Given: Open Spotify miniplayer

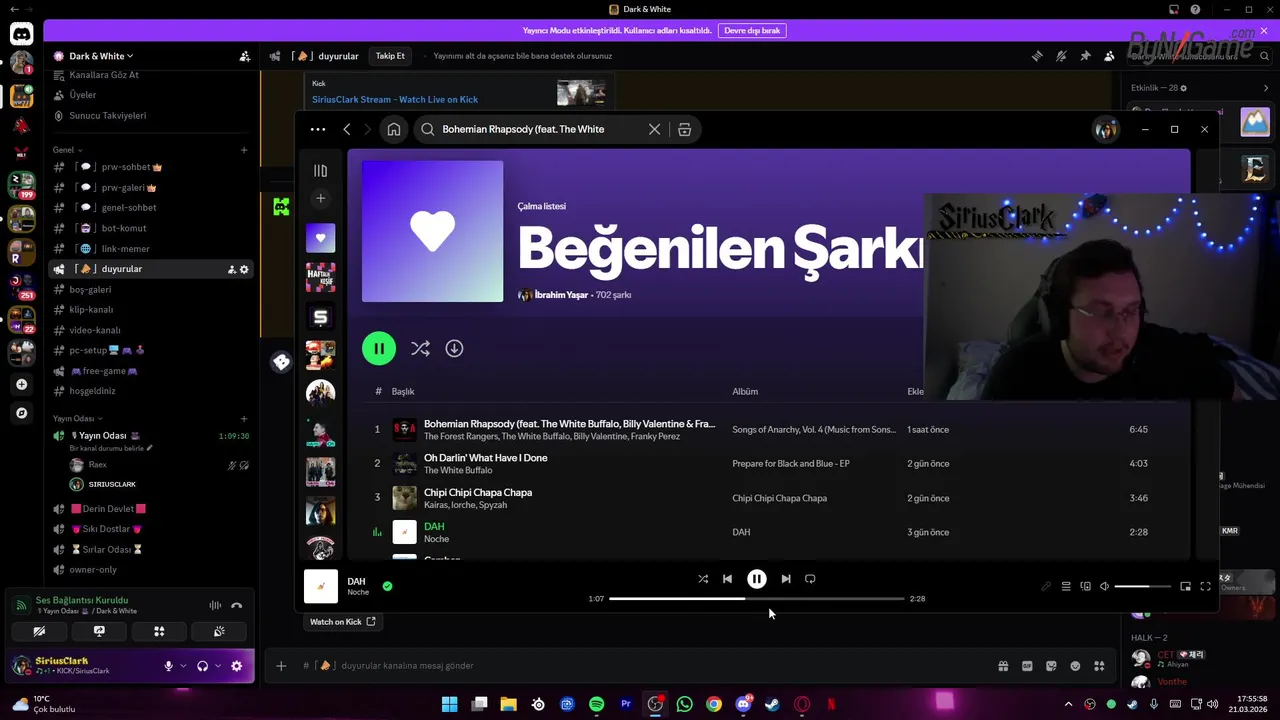Looking at the screenshot, I should tap(1185, 586).
